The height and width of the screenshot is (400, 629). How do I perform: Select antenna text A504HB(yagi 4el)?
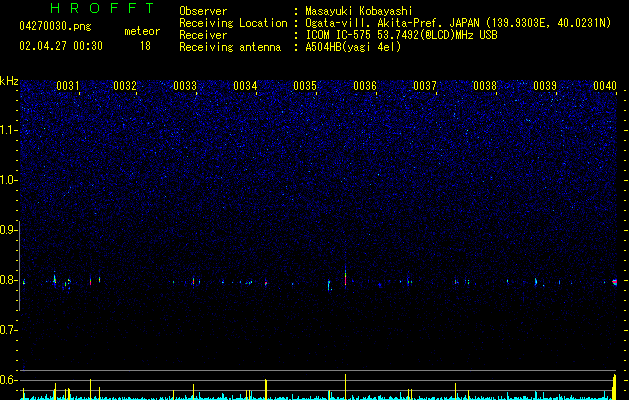click(x=353, y=47)
